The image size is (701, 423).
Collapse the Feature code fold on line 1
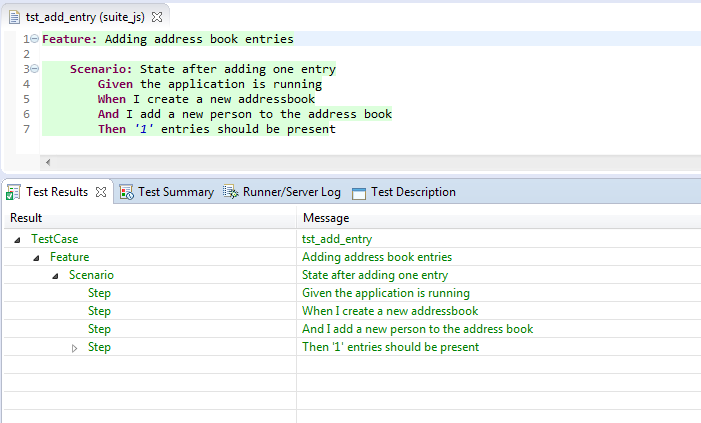(x=33, y=39)
